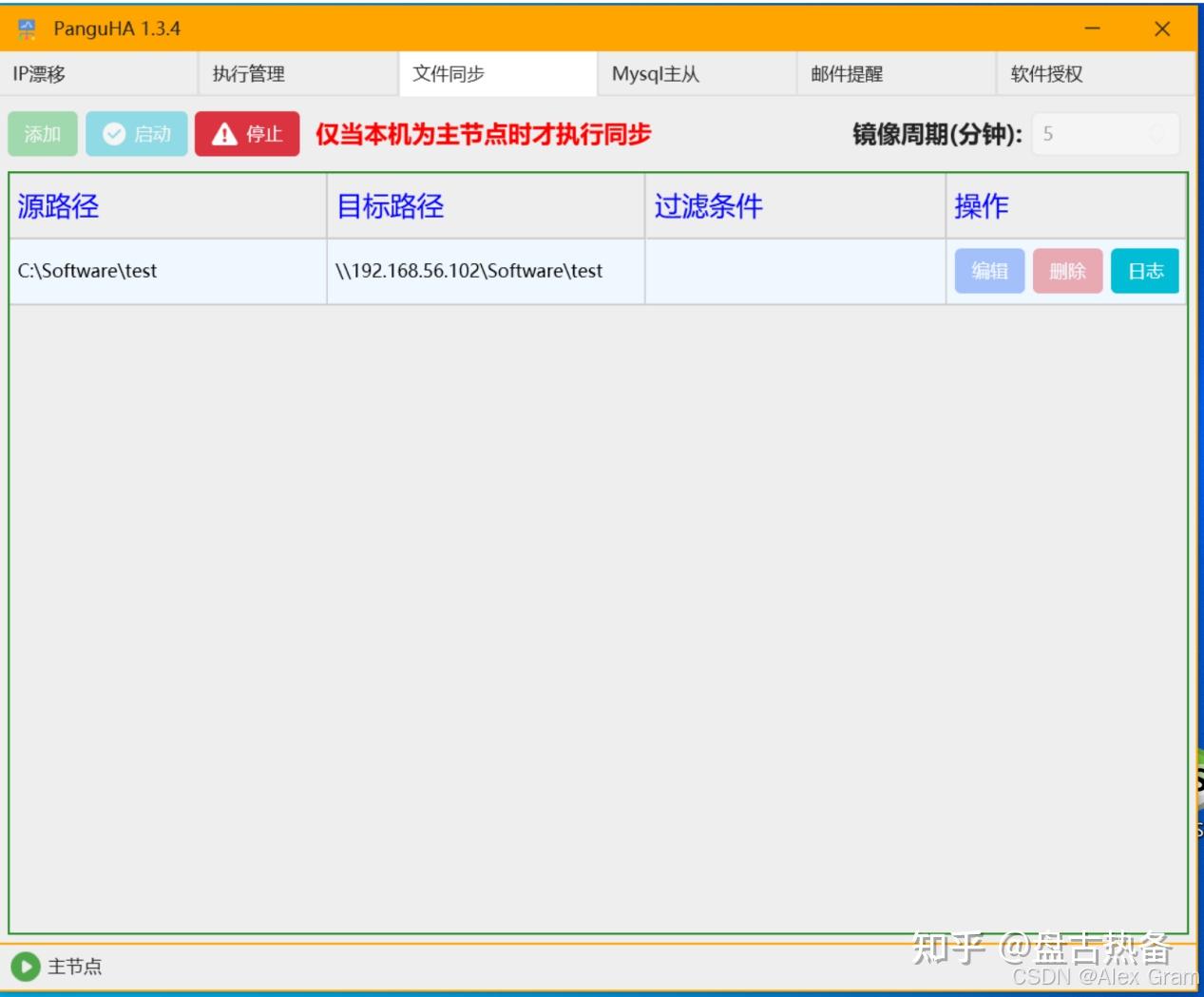The height and width of the screenshot is (997, 1204).
Task: Click the 镜像周期 spinner arrows
Action: point(1156,134)
